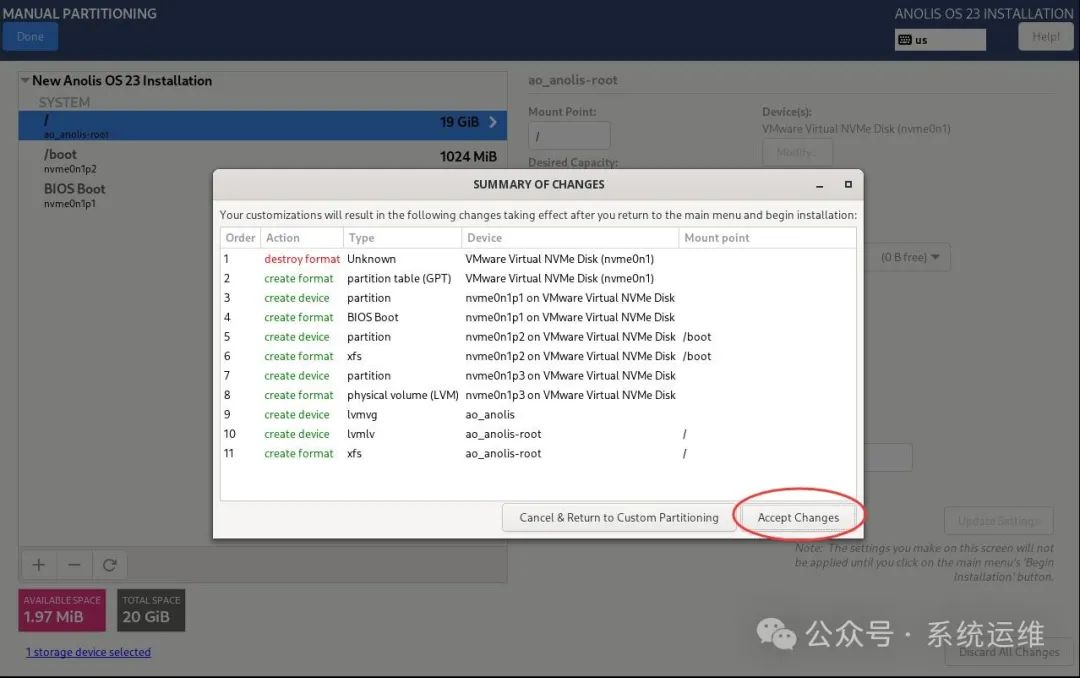Select row 1 destroy format Unknown
1080x678 pixels.
(x=538, y=259)
